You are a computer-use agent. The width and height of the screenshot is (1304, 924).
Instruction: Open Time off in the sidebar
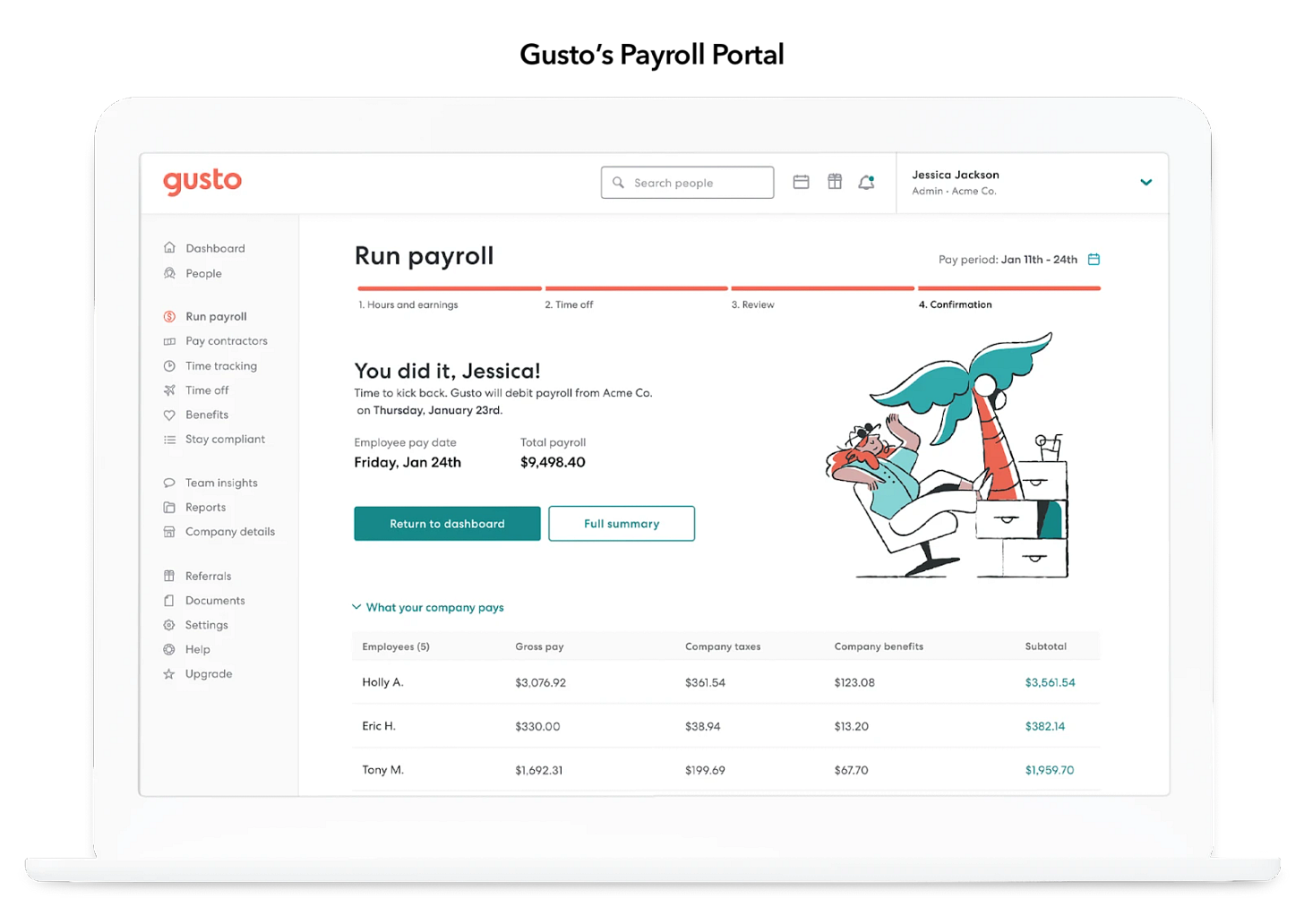pyautogui.click(x=207, y=390)
